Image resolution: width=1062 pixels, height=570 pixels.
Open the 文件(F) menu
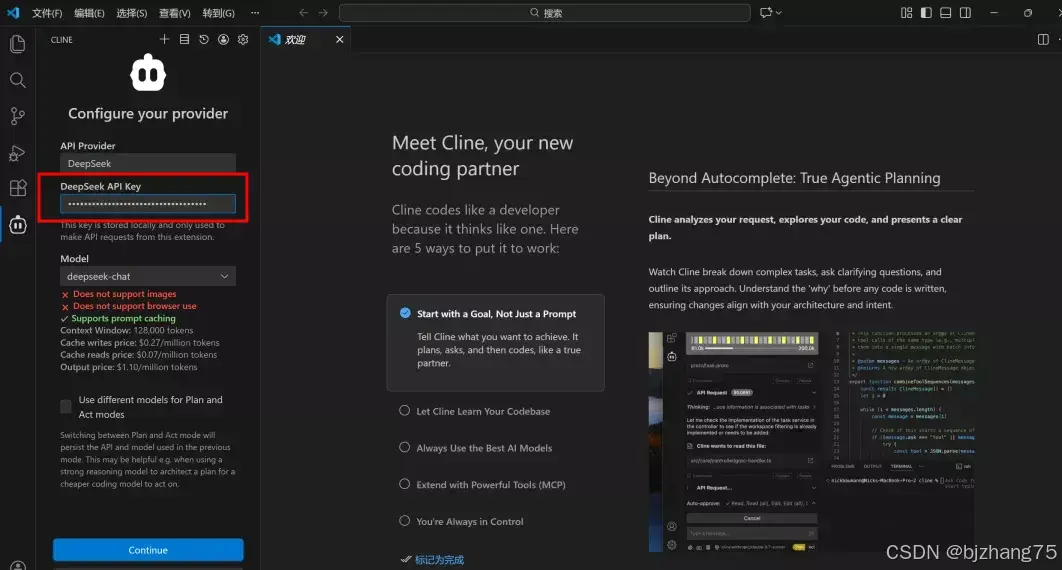click(47, 13)
